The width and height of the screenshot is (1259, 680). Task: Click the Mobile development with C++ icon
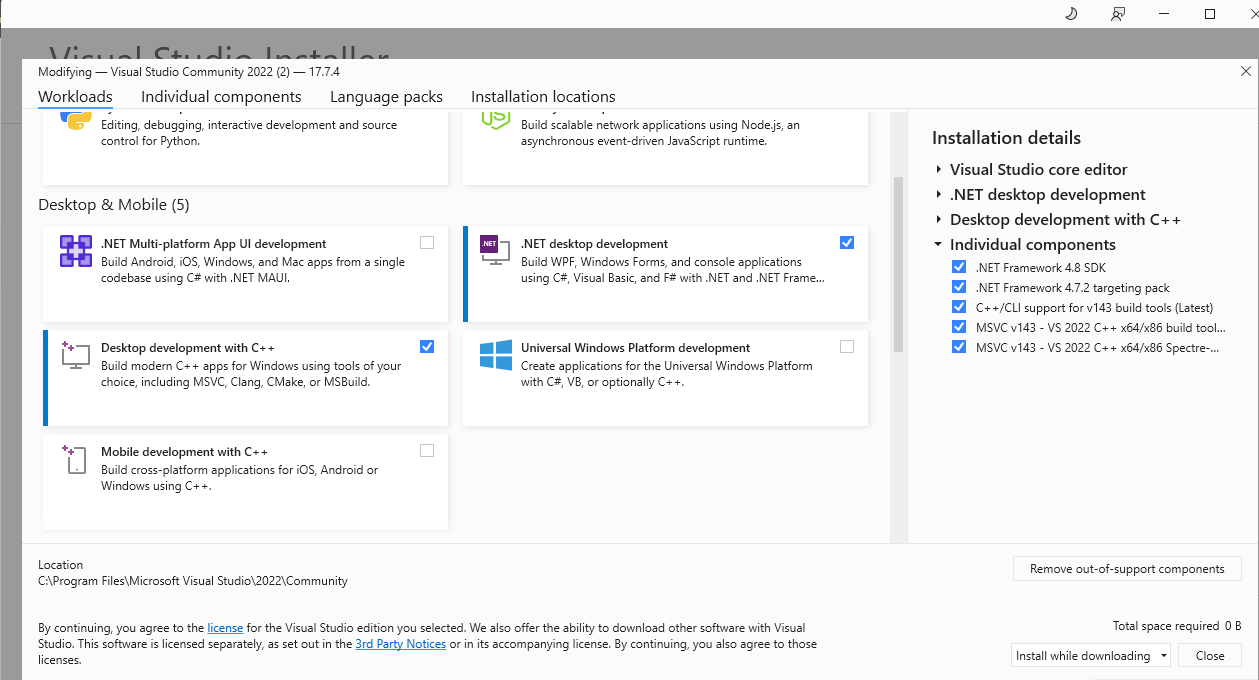[75, 459]
